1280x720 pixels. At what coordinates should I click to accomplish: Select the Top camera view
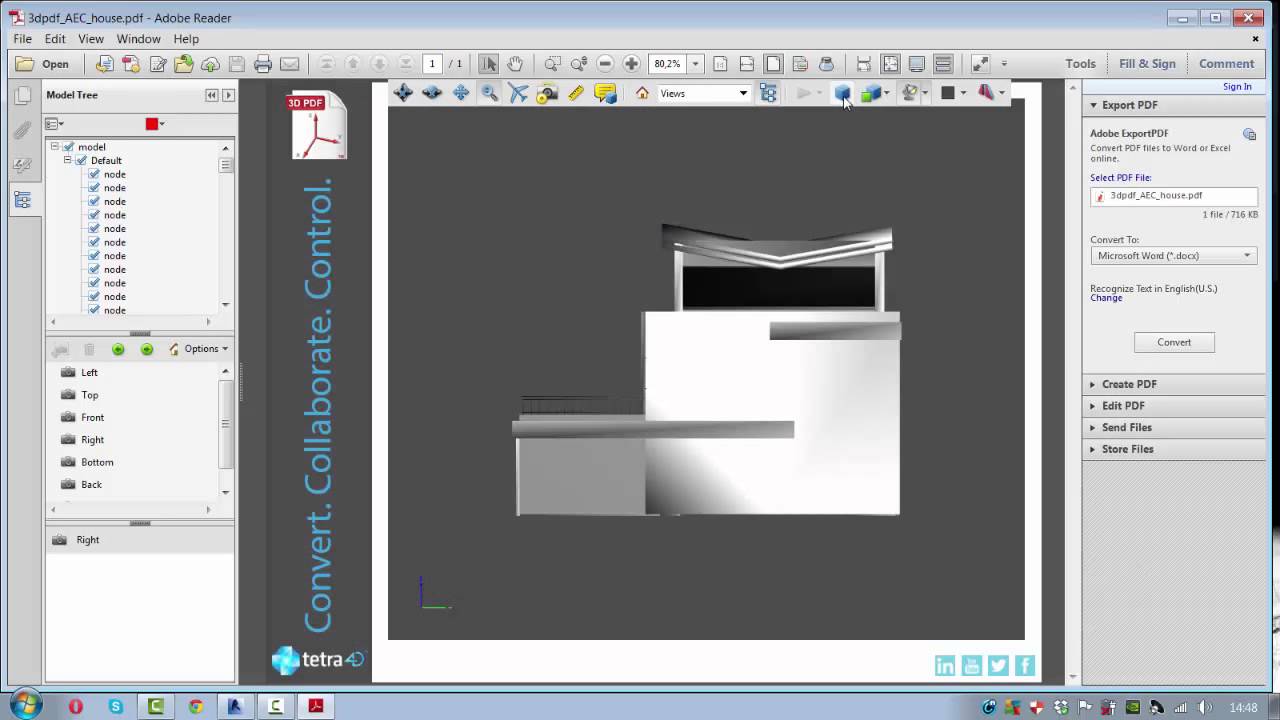point(90,395)
